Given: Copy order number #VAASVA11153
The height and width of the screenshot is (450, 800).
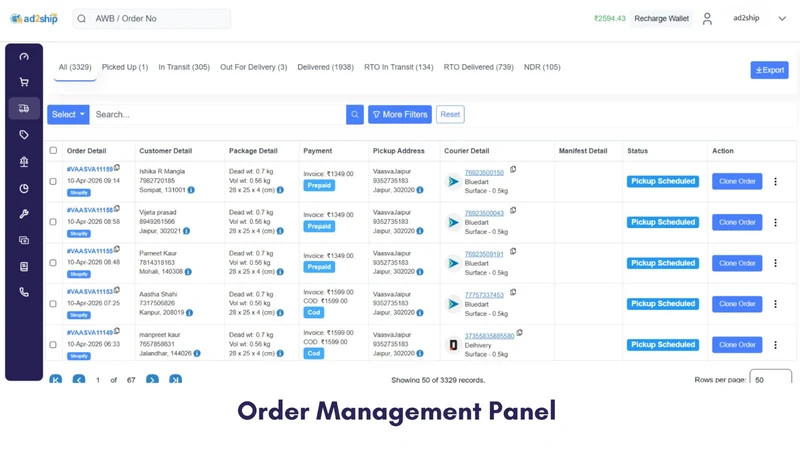Looking at the screenshot, I should (117, 290).
